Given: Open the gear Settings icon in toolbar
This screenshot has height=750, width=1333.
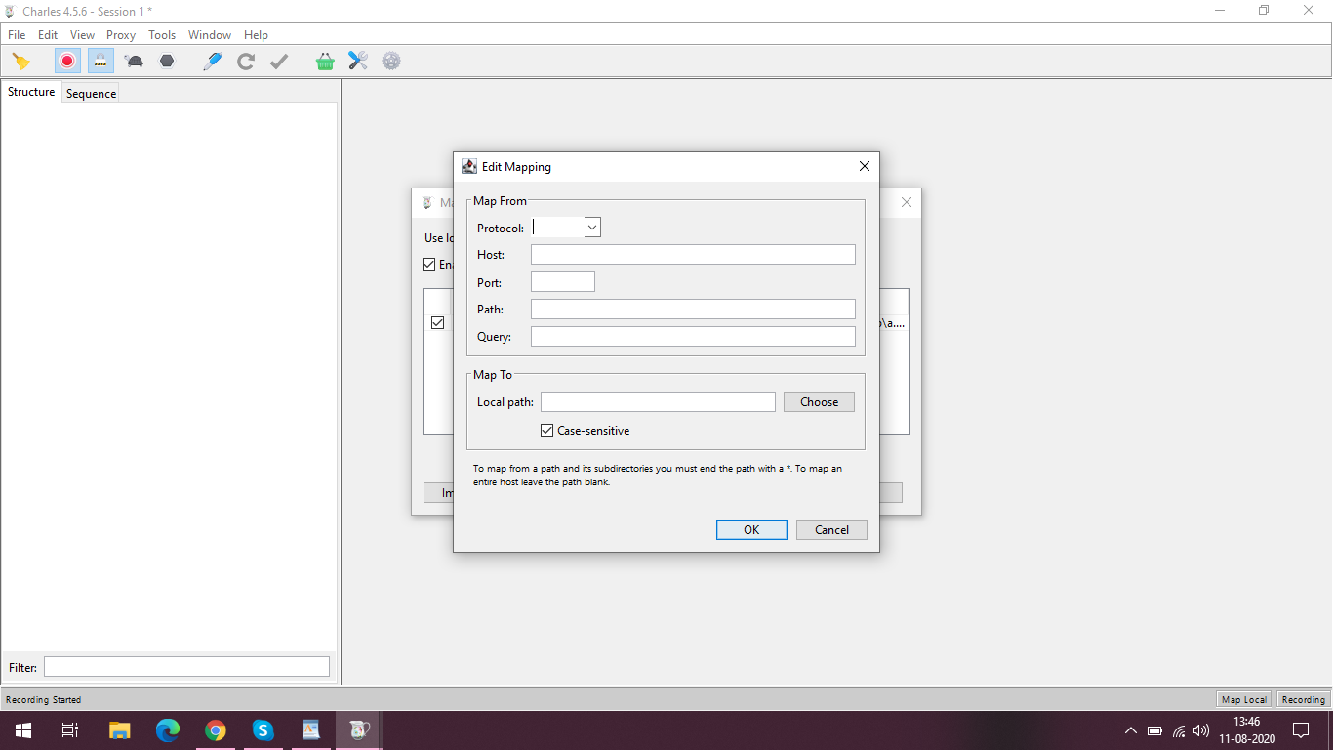Looking at the screenshot, I should (391, 61).
